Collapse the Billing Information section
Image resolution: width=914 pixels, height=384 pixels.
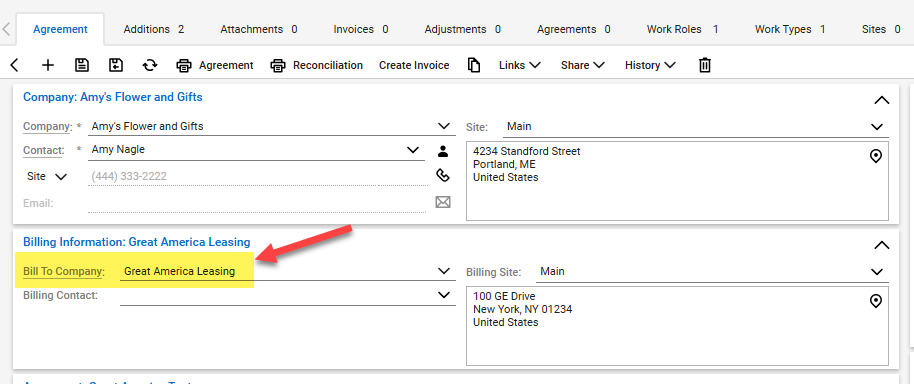click(x=882, y=245)
